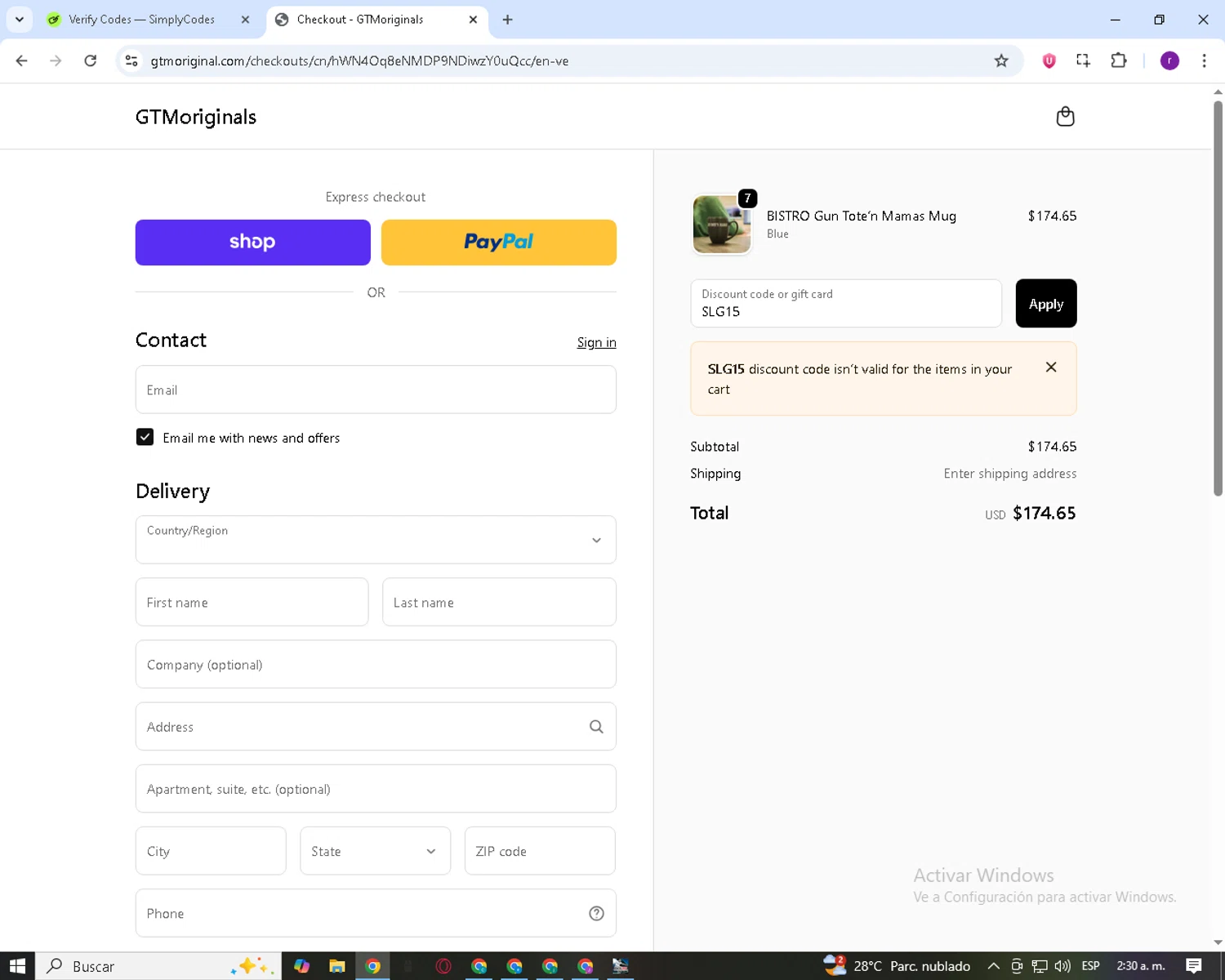This screenshot has height=980, width=1225.
Task: Focus the First name field
Action: click(252, 602)
